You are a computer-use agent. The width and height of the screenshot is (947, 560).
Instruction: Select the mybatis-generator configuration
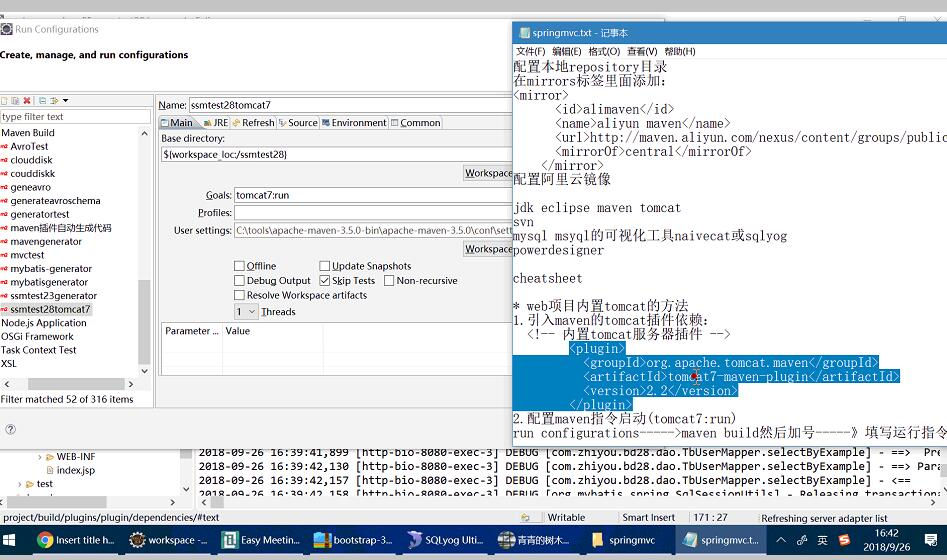[x=51, y=268]
